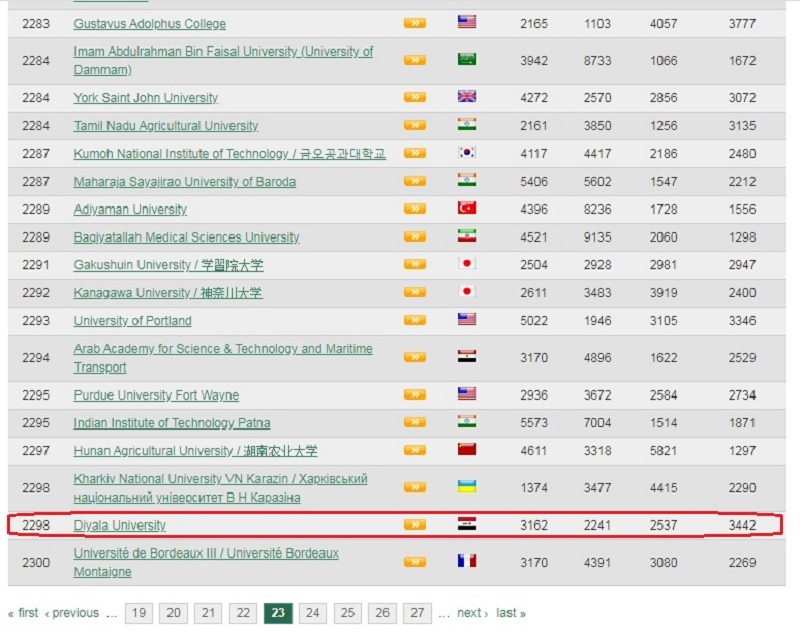
Task: Go to page 25
Action: tap(347, 613)
